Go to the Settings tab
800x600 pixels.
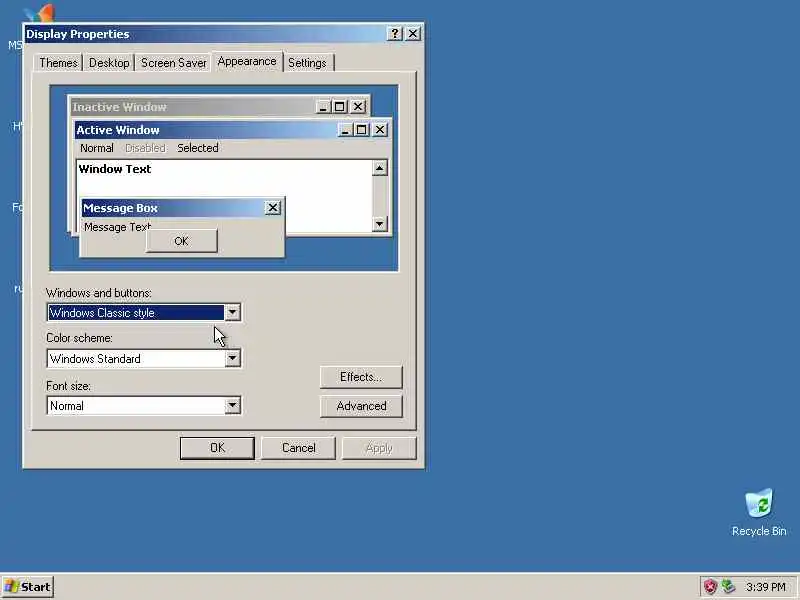[x=307, y=63]
